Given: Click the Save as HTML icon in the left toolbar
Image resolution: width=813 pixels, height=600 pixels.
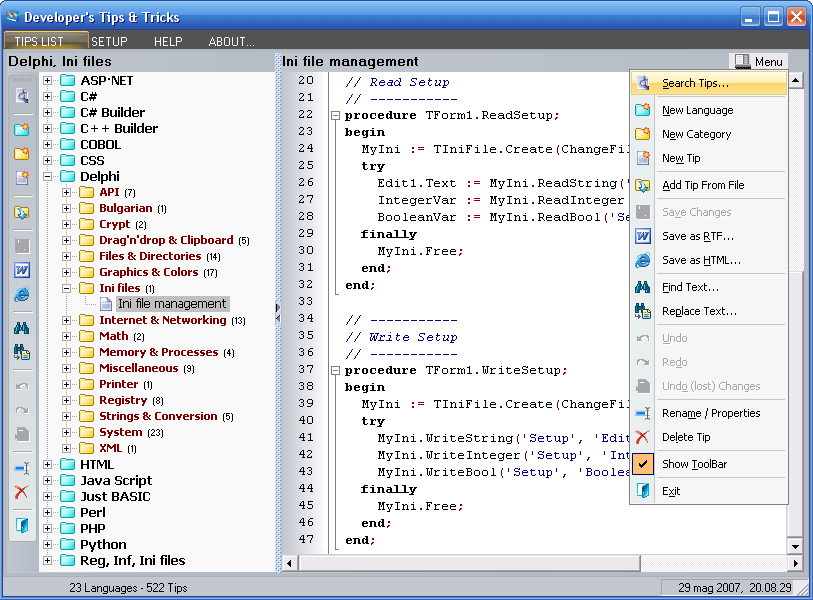Looking at the screenshot, I should click(21, 295).
